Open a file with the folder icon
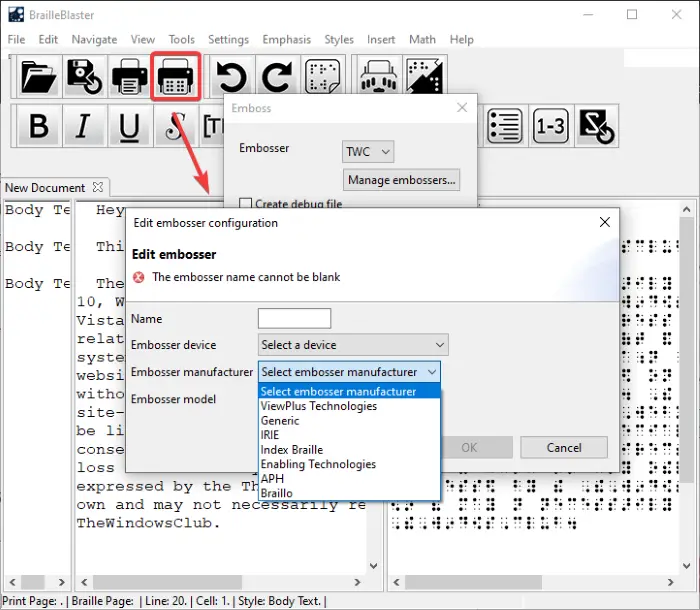Image resolution: width=700 pixels, height=610 pixels. pyautogui.click(x=39, y=76)
